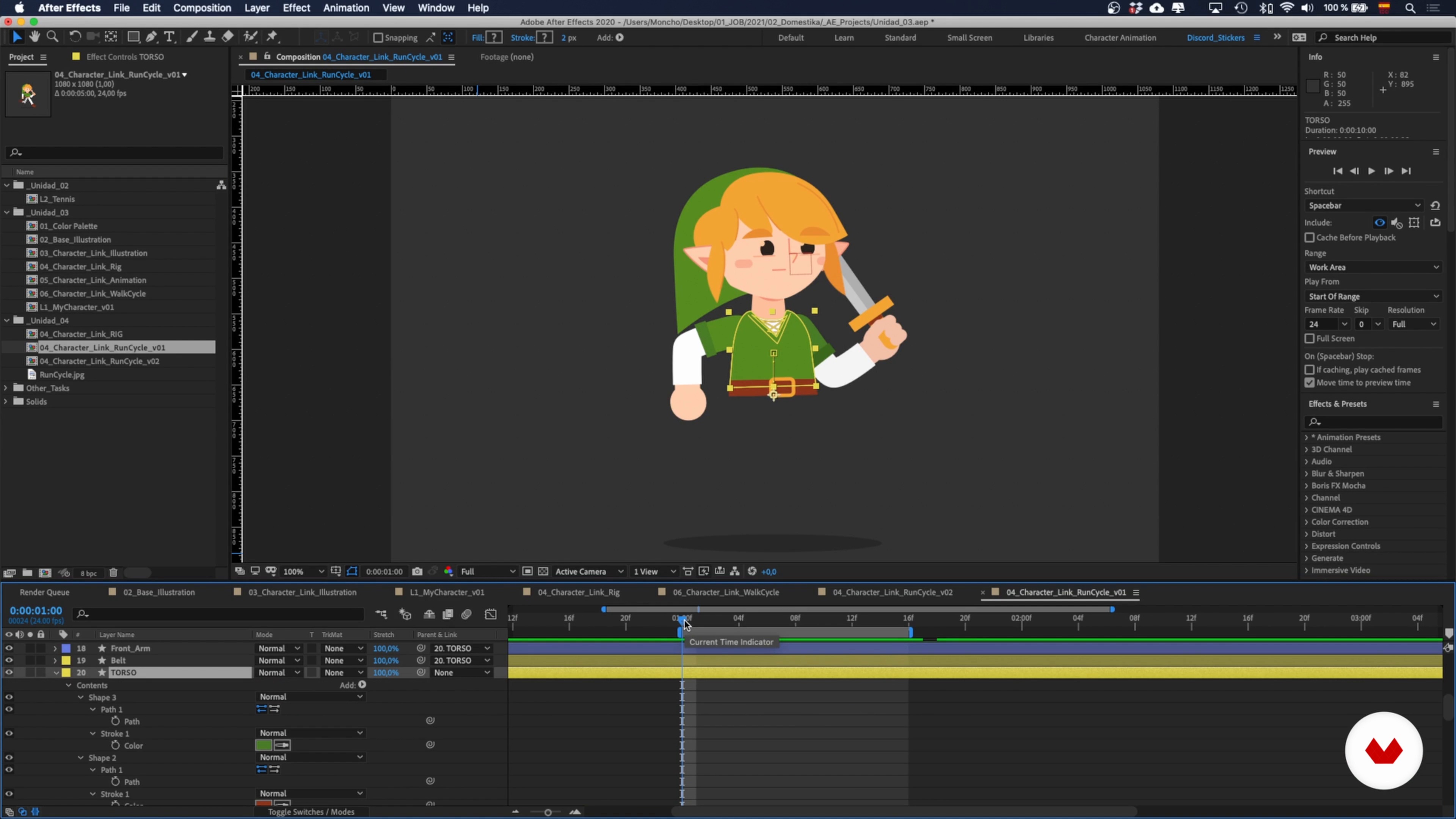Click the timeline zoom slider handle

click(x=547, y=812)
